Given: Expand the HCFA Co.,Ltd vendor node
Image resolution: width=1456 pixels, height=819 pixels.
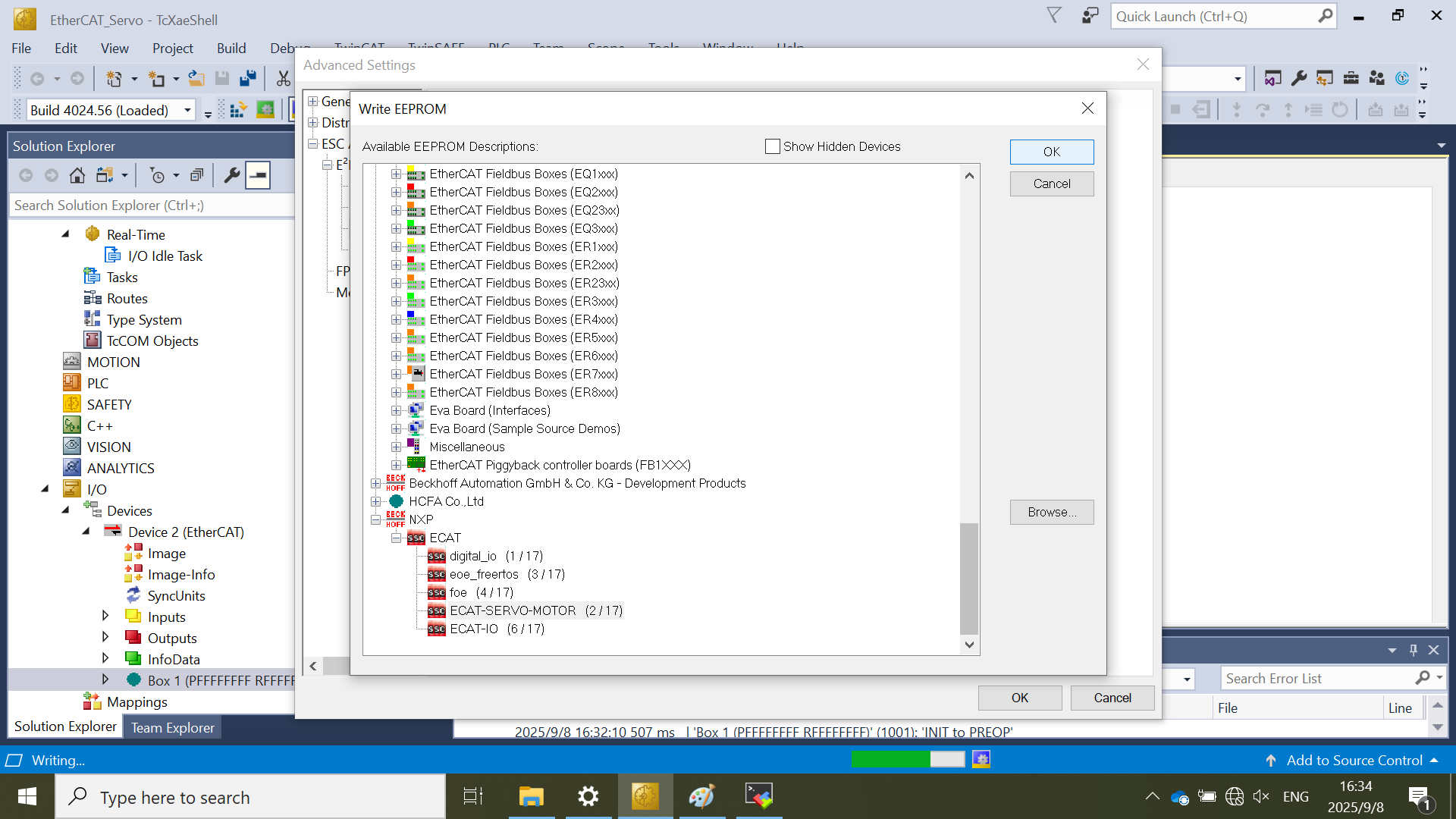Looking at the screenshot, I should point(376,501).
